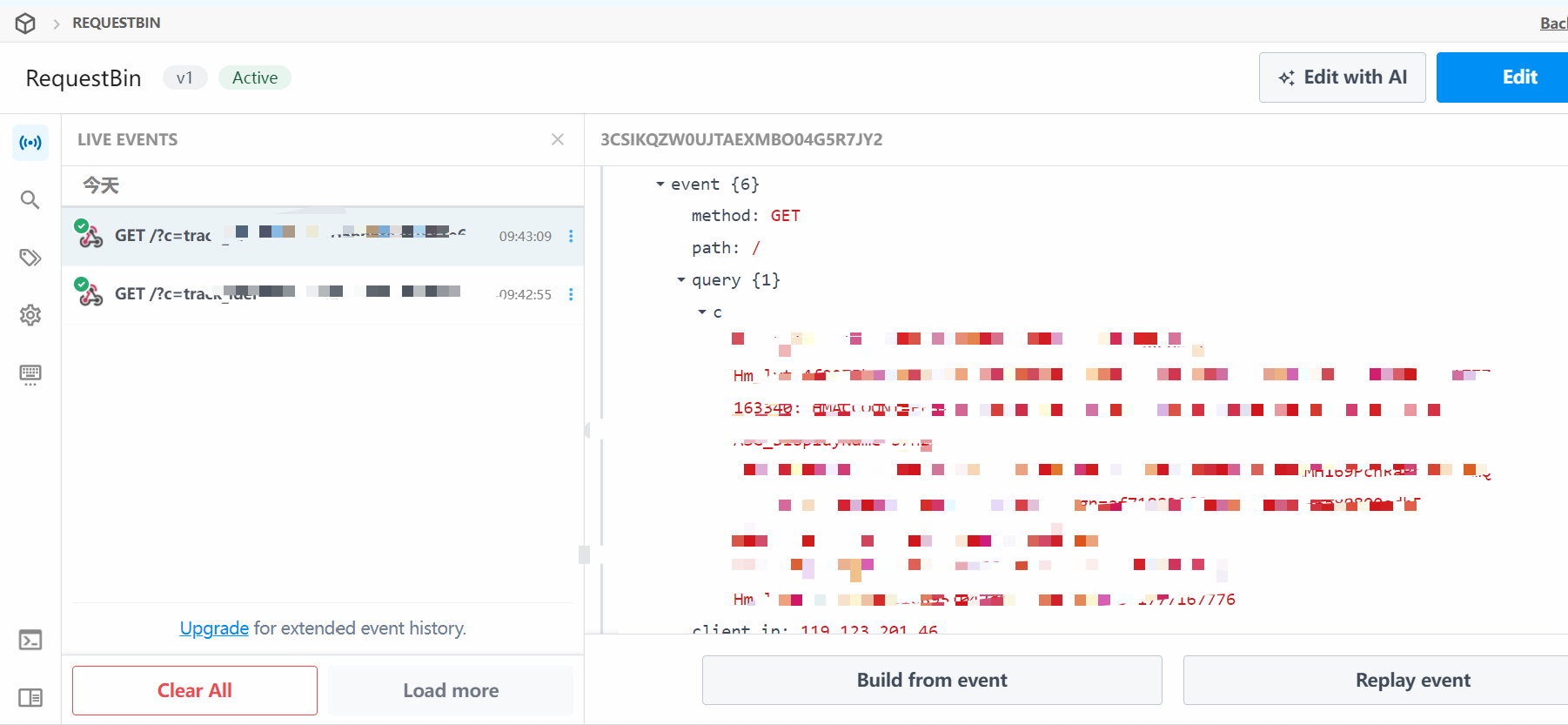This screenshot has height=725, width=1568.
Task: Click the v1 version badge
Action: coord(184,77)
